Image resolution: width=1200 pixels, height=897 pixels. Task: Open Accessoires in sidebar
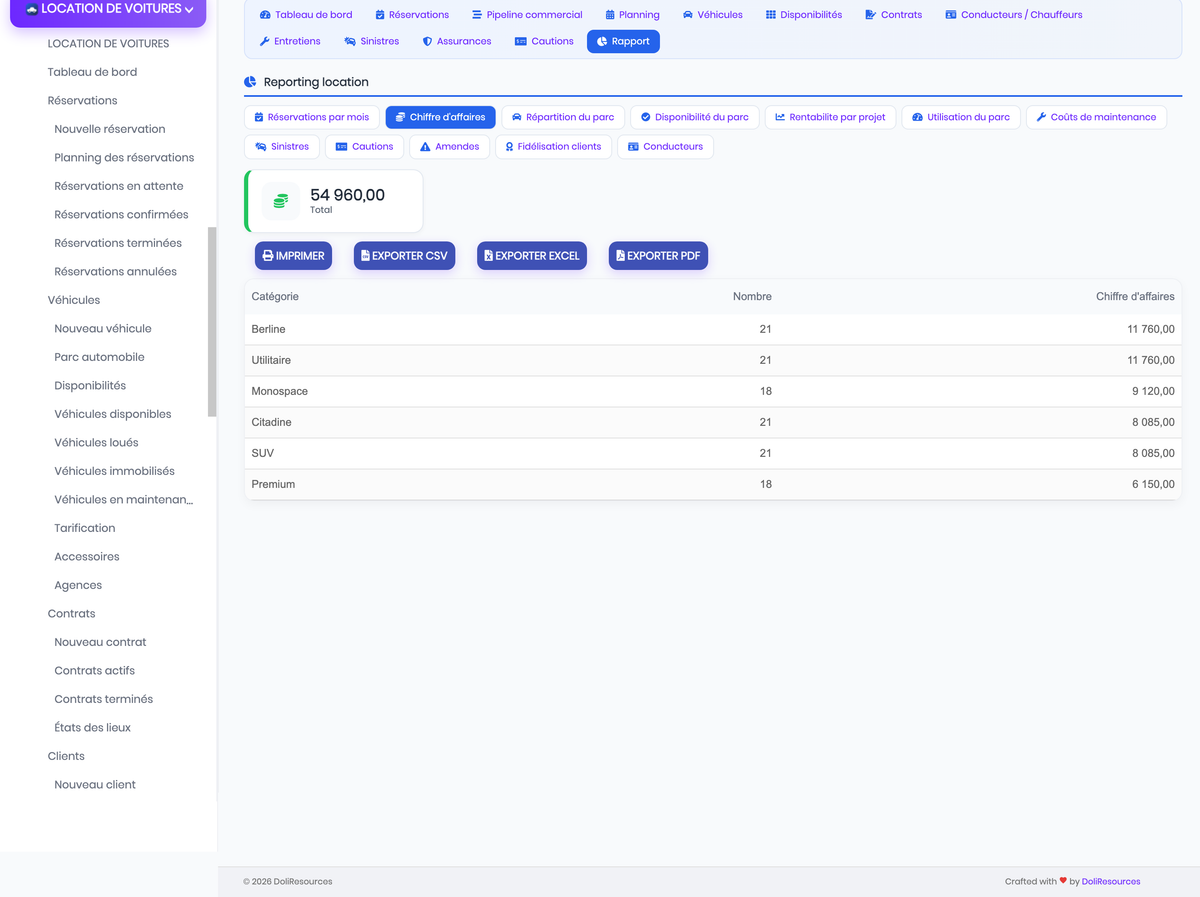click(87, 557)
